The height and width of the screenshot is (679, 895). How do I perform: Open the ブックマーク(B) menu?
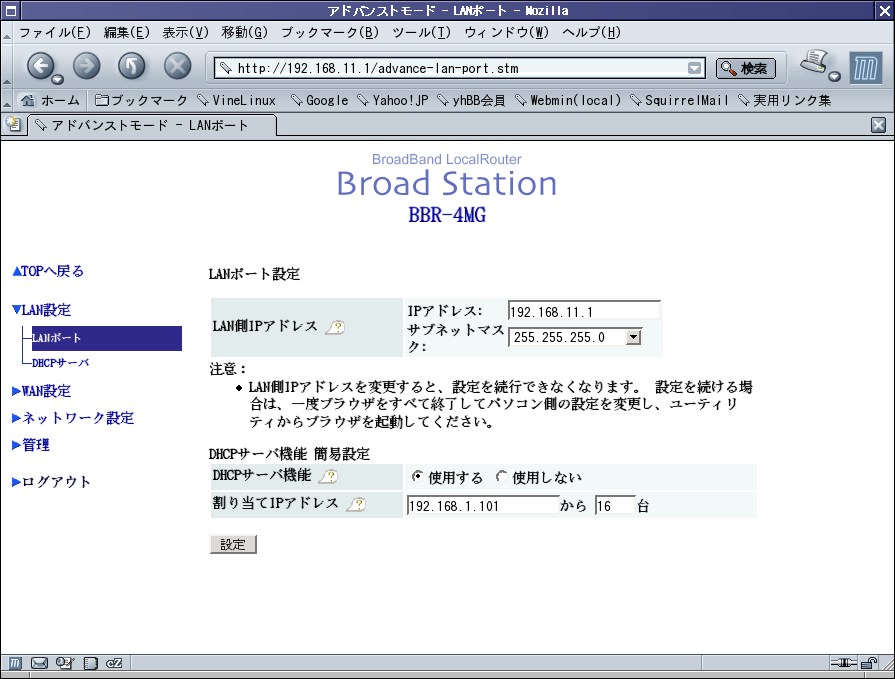330,33
